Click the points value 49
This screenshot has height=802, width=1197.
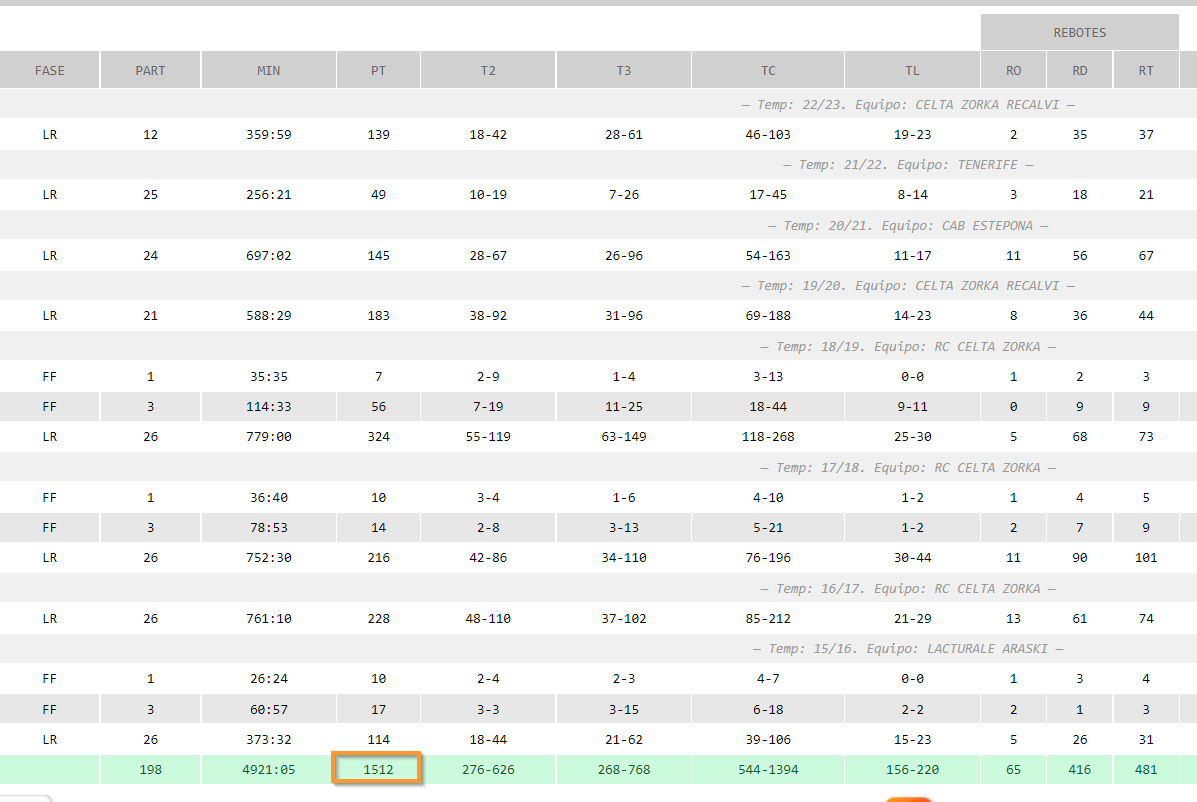pyautogui.click(x=379, y=195)
